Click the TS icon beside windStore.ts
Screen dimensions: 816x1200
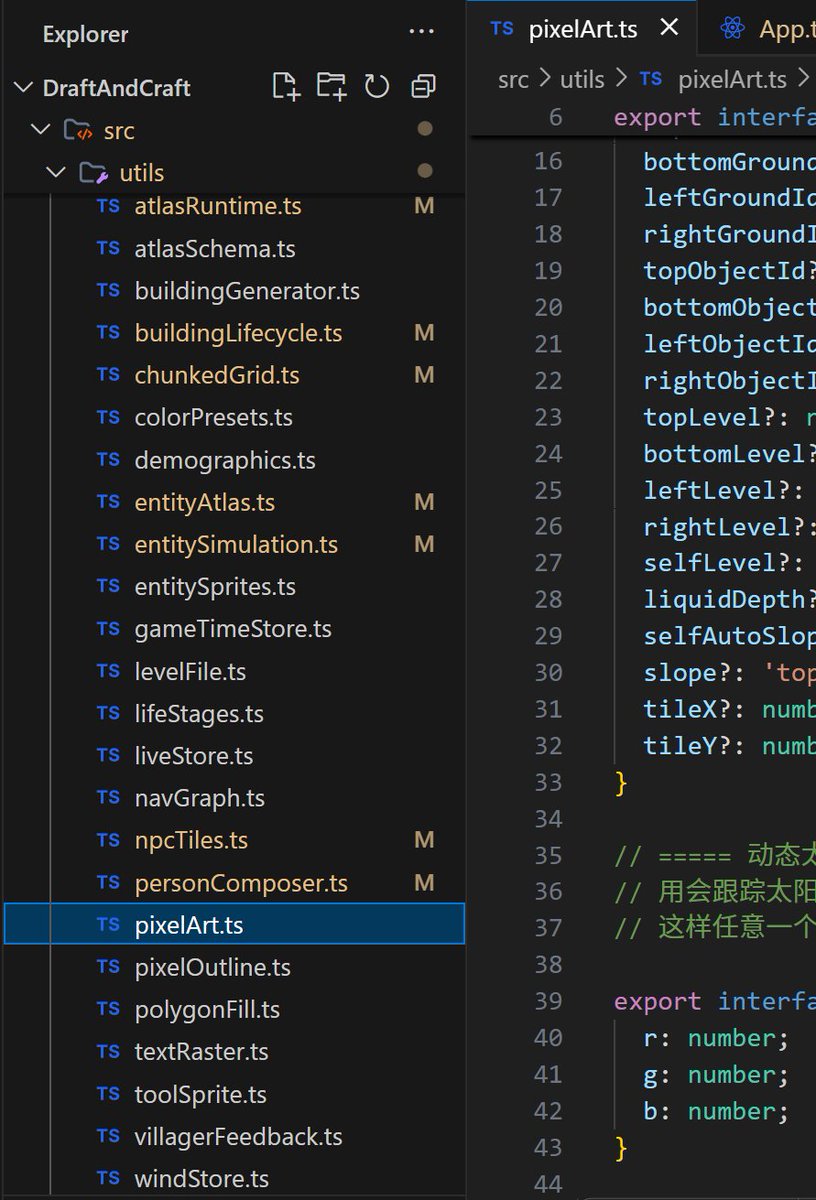[x=108, y=1178]
